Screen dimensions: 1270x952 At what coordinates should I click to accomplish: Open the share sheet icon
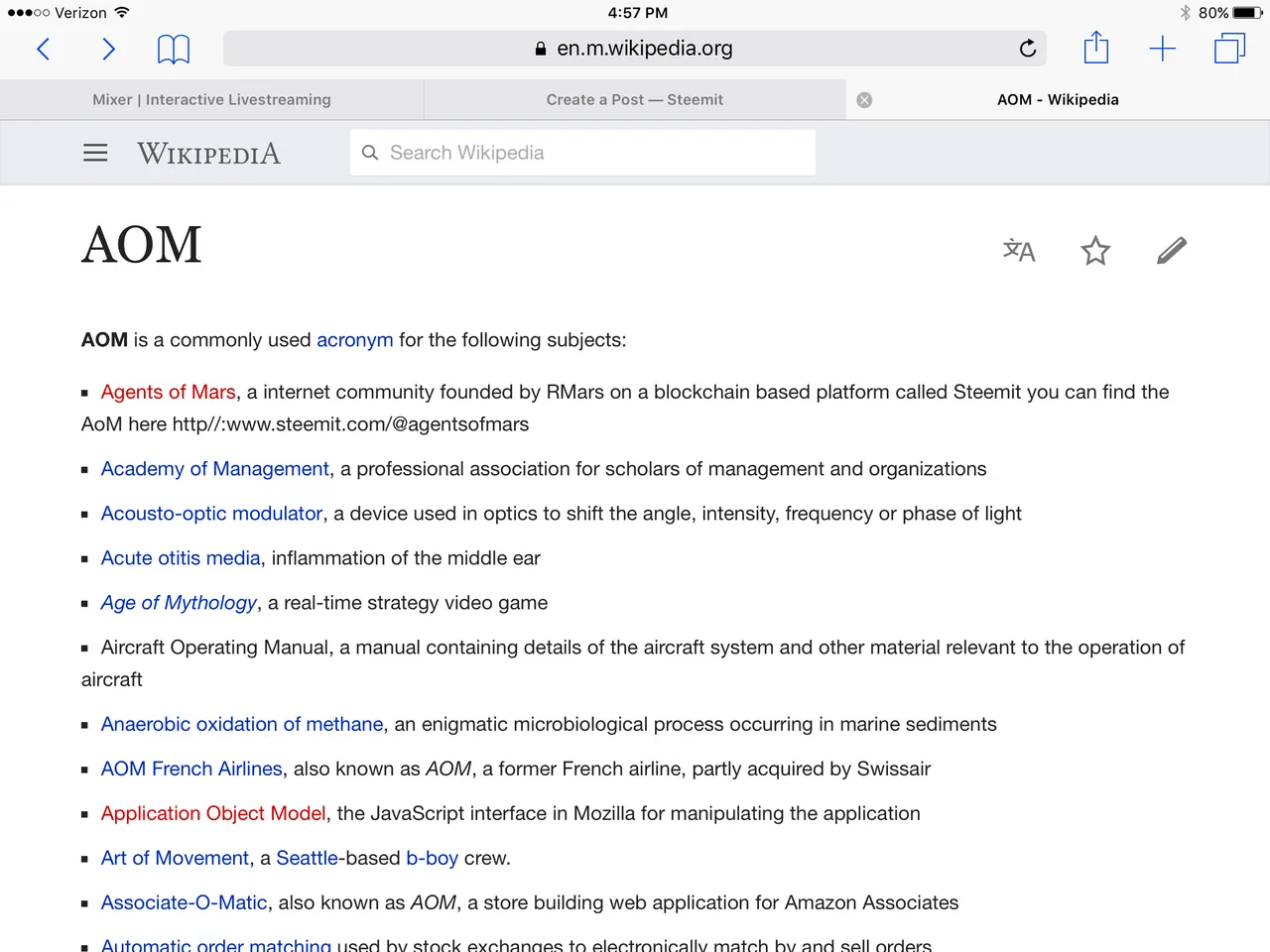coord(1095,47)
